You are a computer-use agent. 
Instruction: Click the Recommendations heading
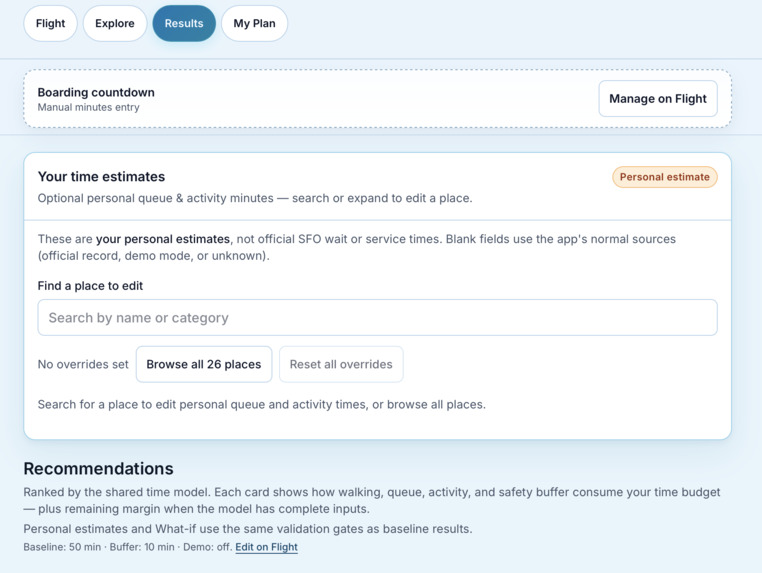coord(99,469)
